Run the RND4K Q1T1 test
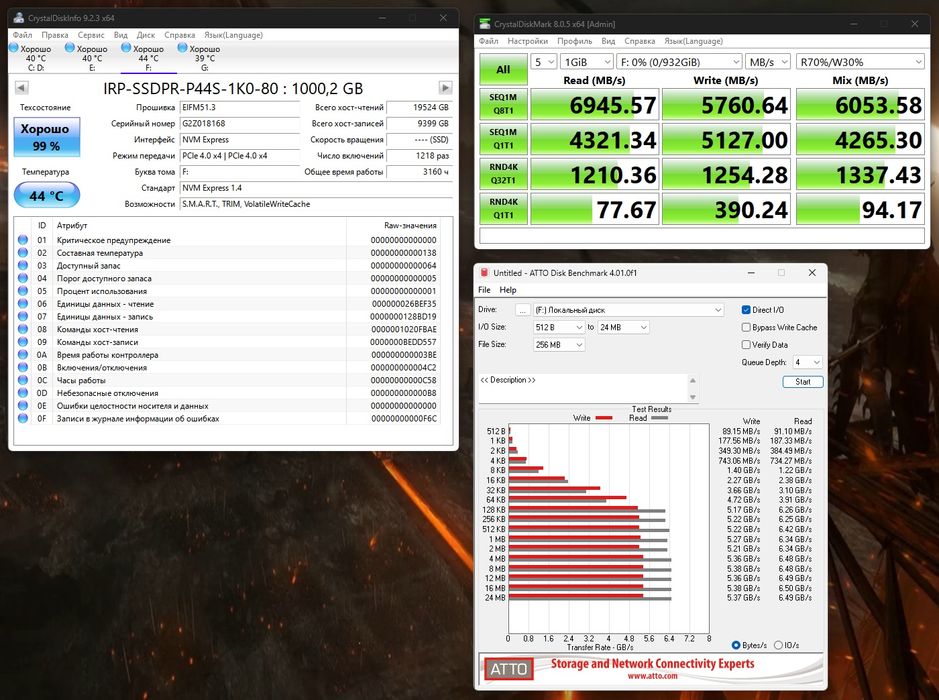The height and width of the screenshot is (700, 939). (x=503, y=208)
